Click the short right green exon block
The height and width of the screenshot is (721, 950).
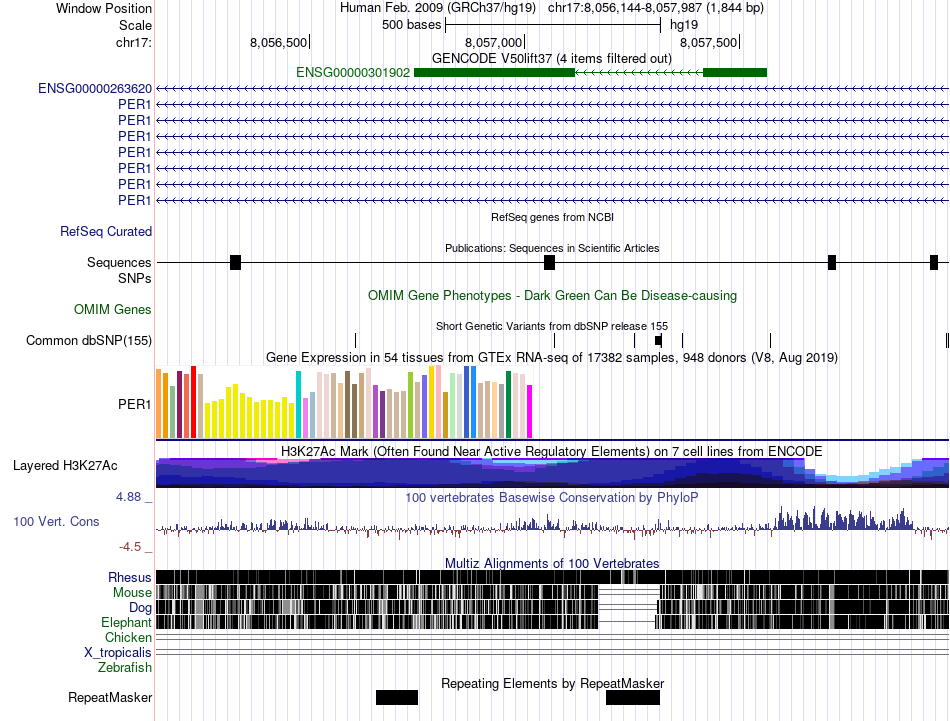[x=735, y=73]
